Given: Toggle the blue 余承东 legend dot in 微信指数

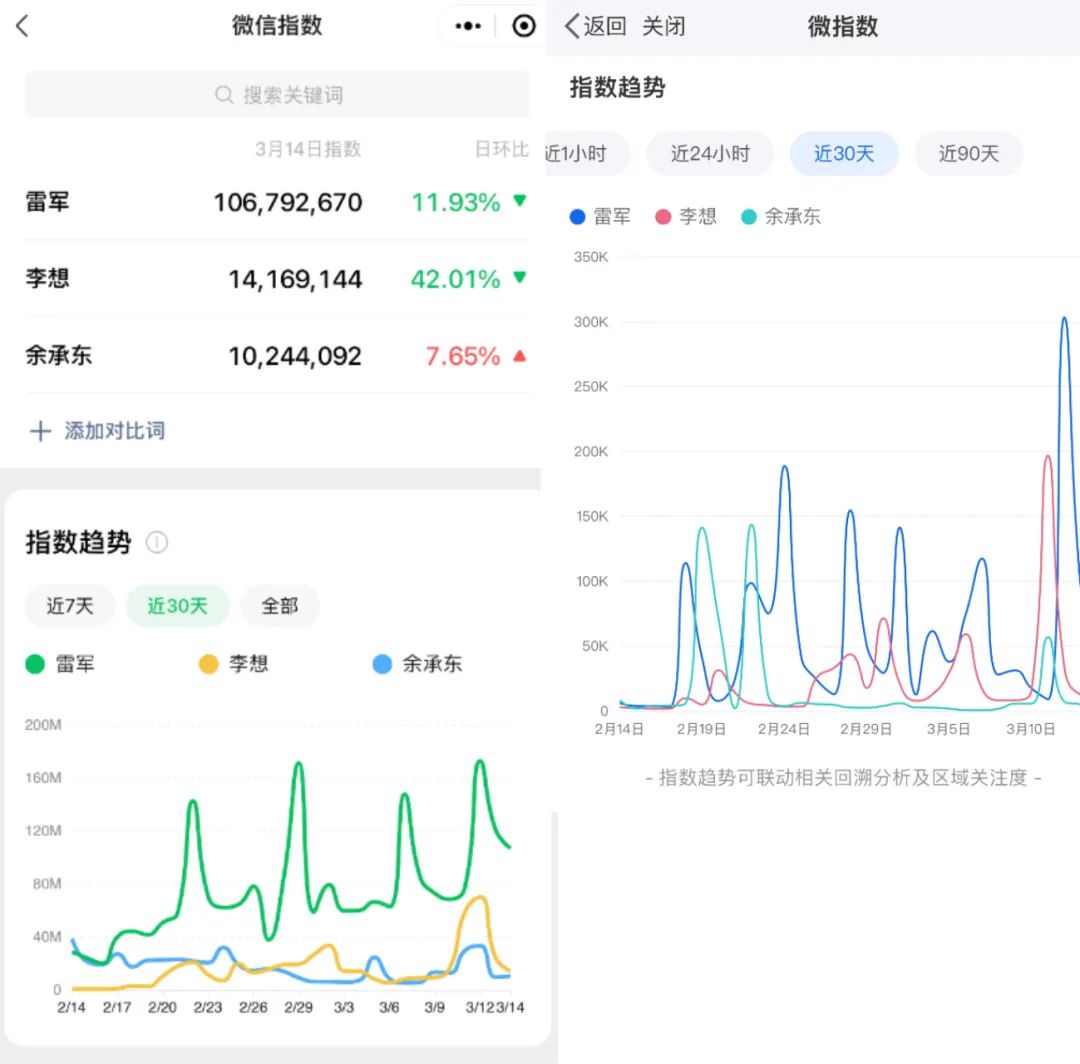Looking at the screenshot, I should tap(382, 665).
